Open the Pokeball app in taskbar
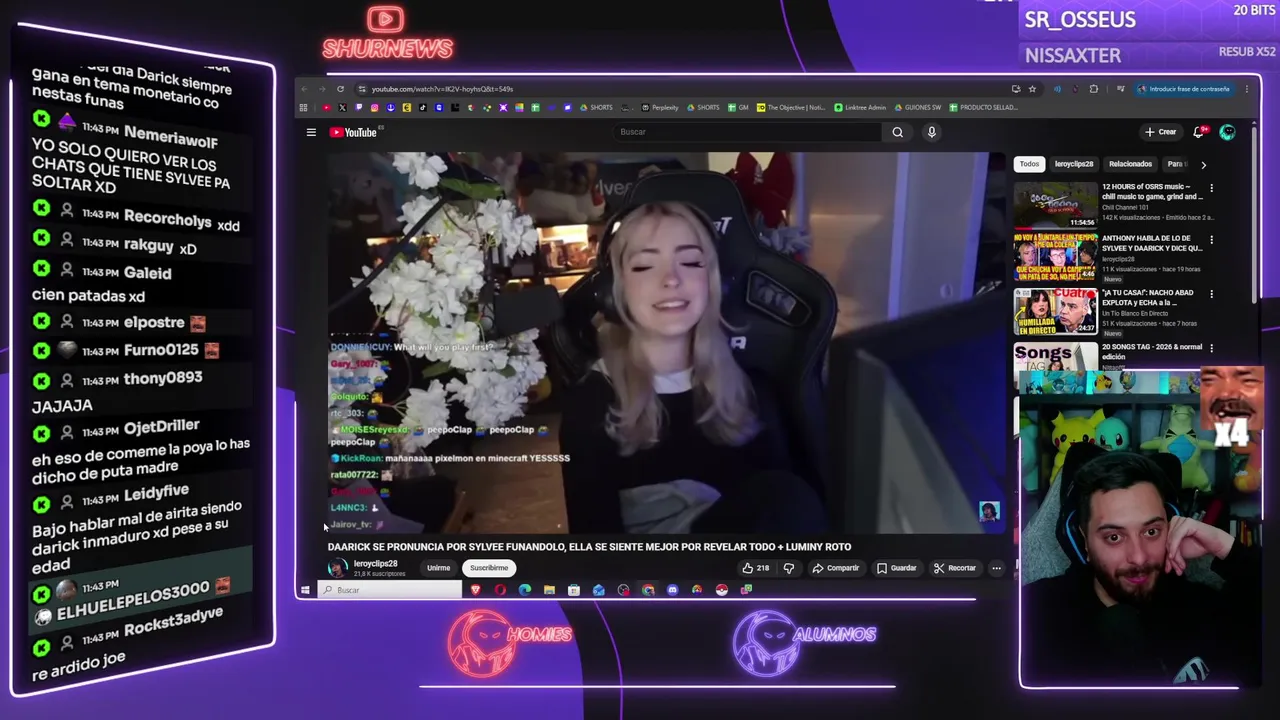The image size is (1280, 720). [x=721, y=590]
